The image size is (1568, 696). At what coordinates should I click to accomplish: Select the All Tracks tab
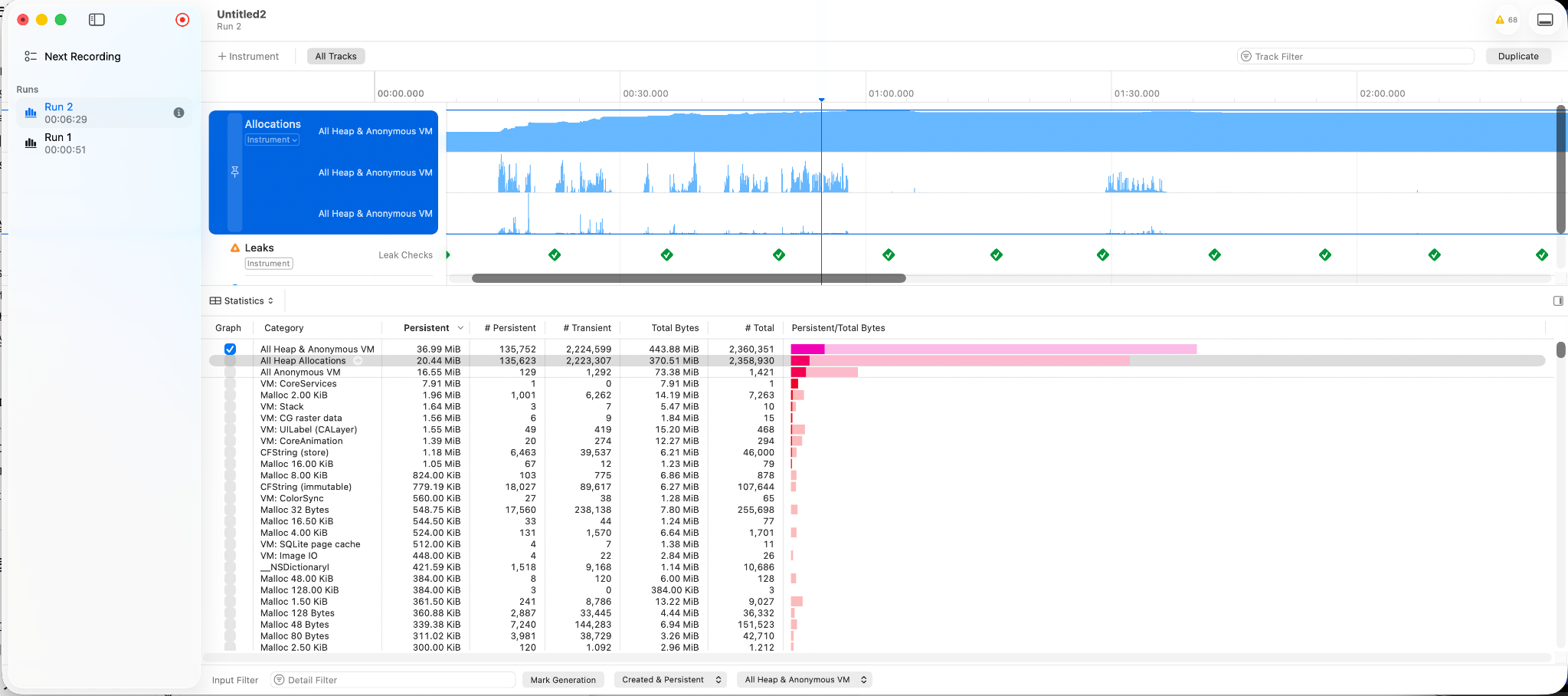tap(336, 56)
